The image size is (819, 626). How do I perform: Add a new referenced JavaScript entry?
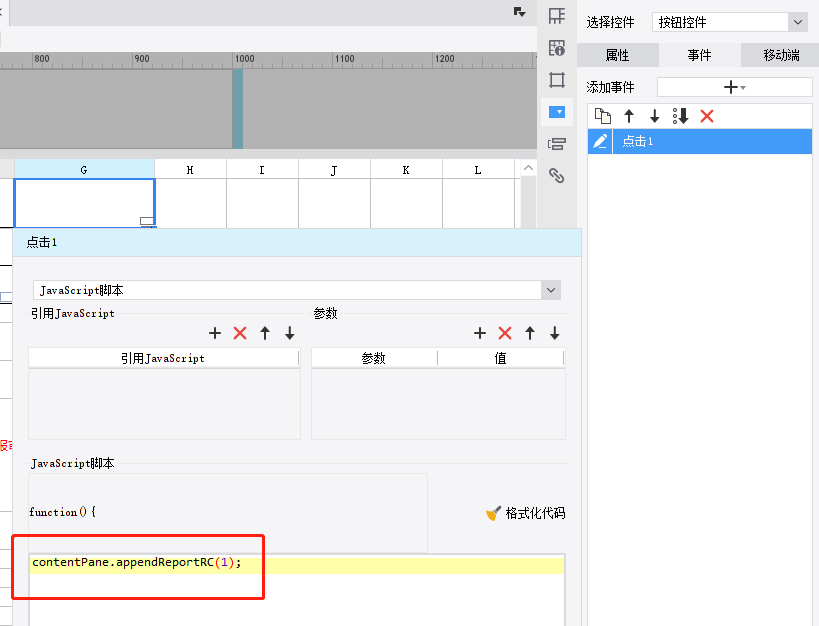(x=215, y=333)
